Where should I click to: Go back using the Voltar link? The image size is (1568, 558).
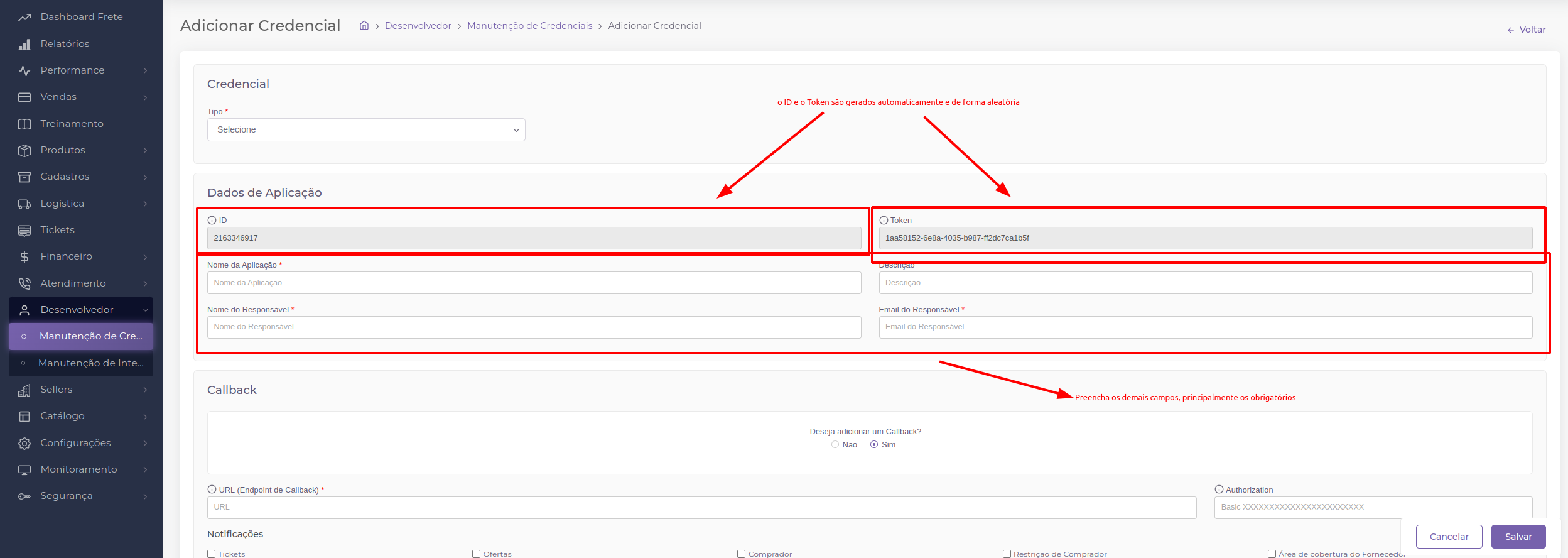pyautogui.click(x=1526, y=30)
